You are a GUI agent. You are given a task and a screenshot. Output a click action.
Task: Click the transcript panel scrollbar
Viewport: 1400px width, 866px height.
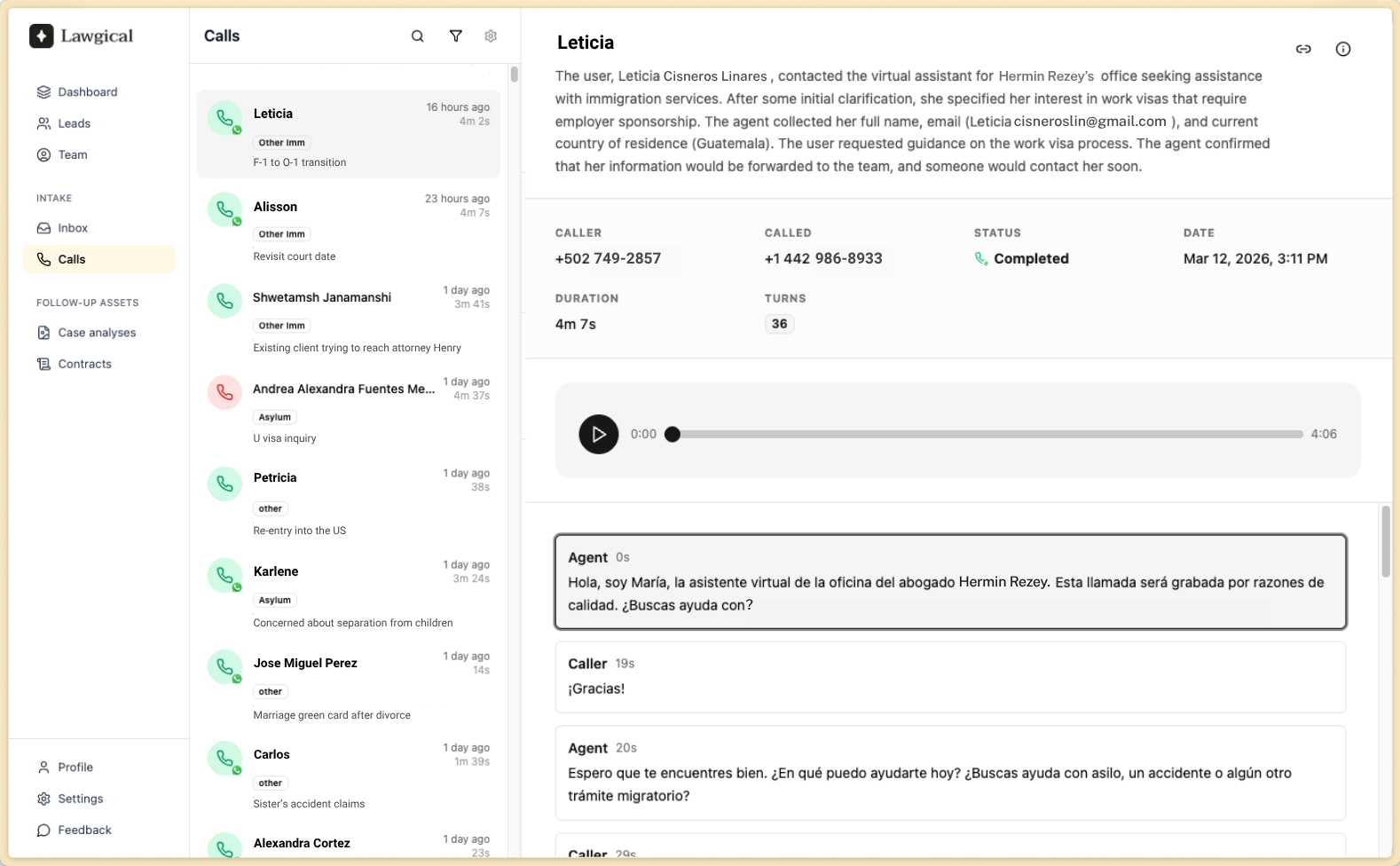point(1385,543)
